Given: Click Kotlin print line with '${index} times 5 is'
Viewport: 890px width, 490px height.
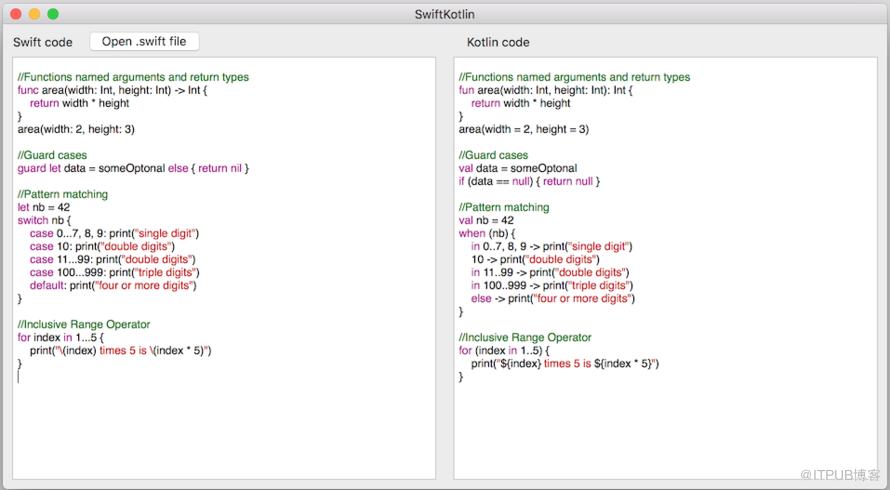Looking at the screenshot, I should pos(565,363).
